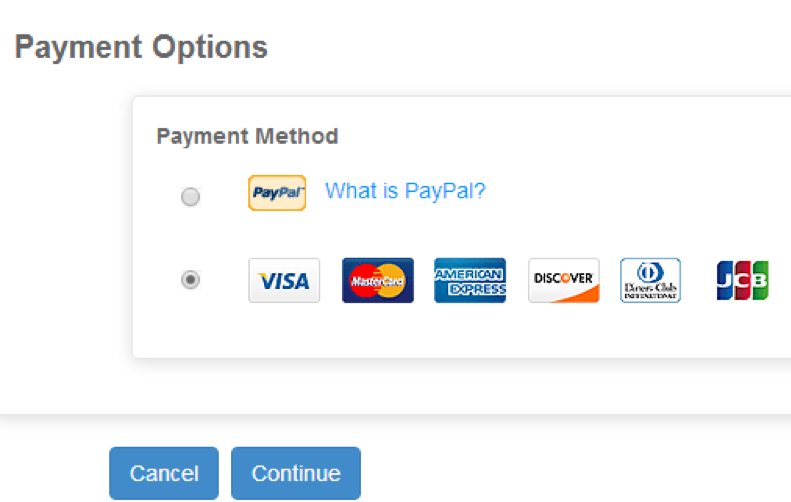Viewport: 791px width, 502px height.
Task: Click the Visa card logo
Action: [x=284, y=281]
